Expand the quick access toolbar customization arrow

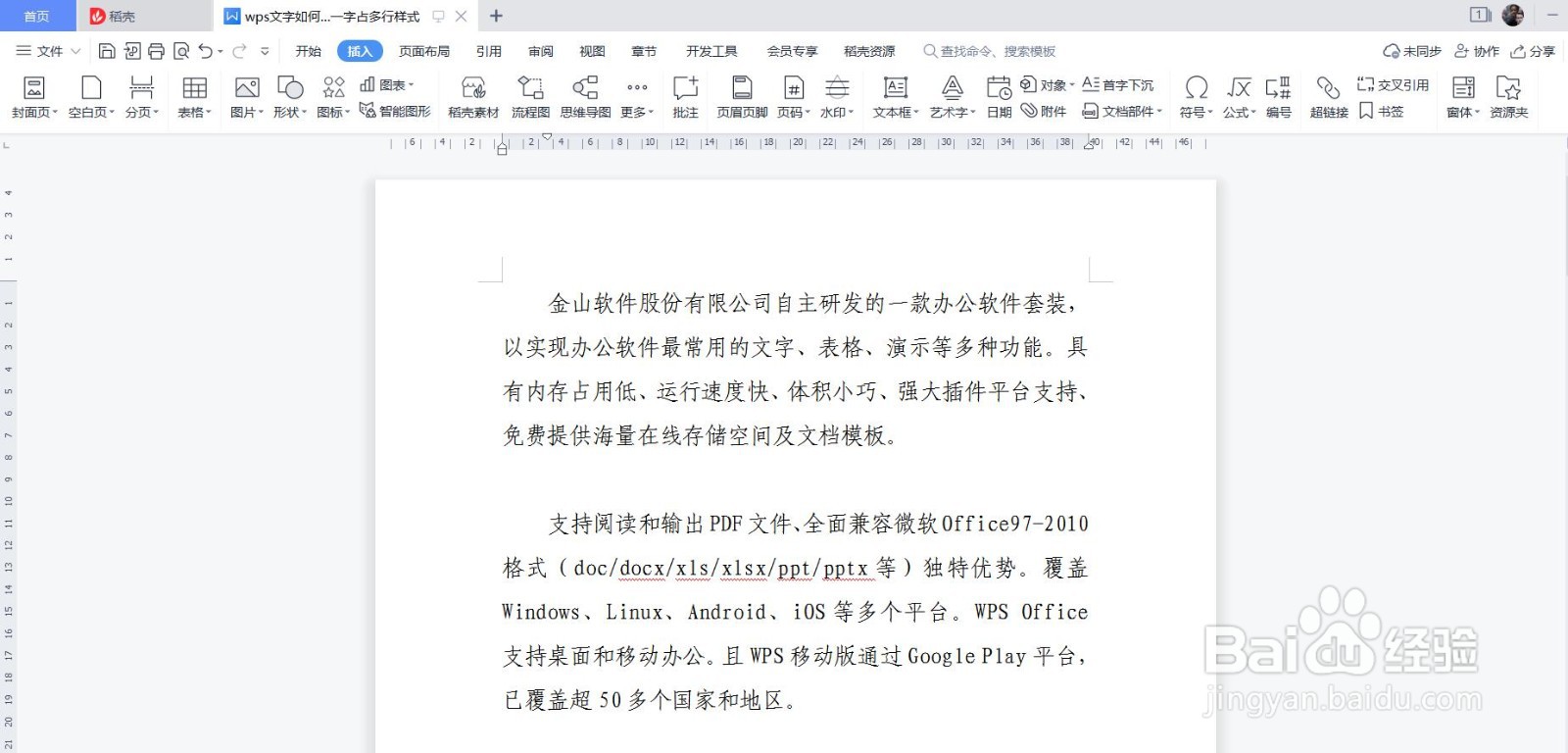(x=265, y=51)
